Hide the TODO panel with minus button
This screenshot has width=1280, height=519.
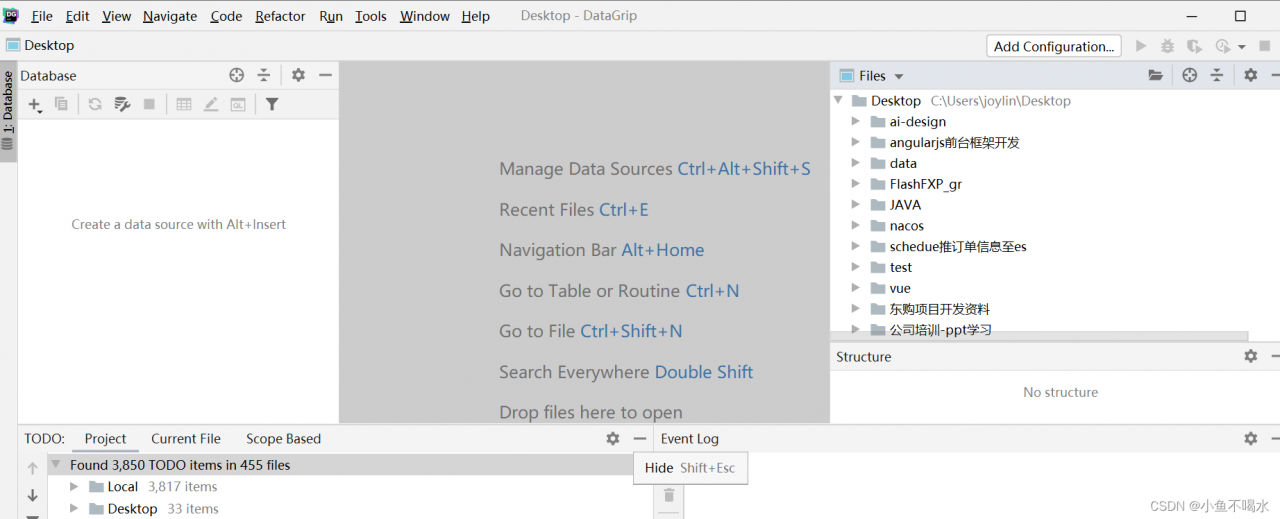pos(640,438)
